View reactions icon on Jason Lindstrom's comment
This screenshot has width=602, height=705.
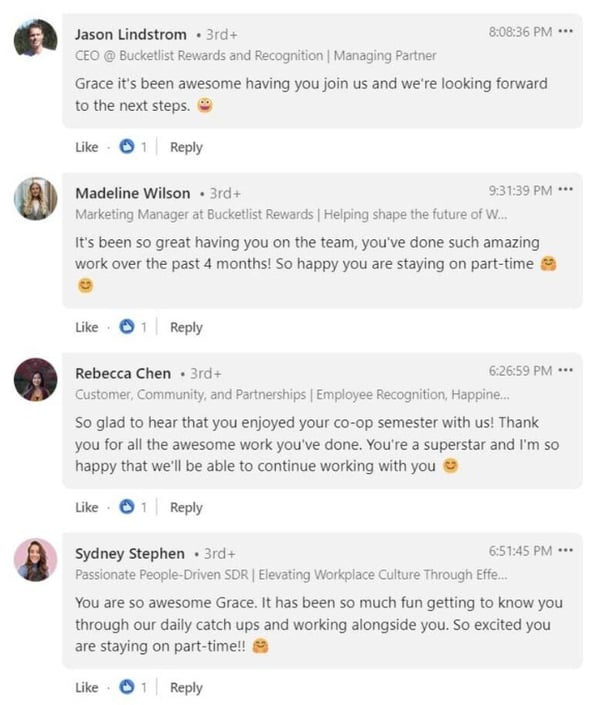coord(127,147)
